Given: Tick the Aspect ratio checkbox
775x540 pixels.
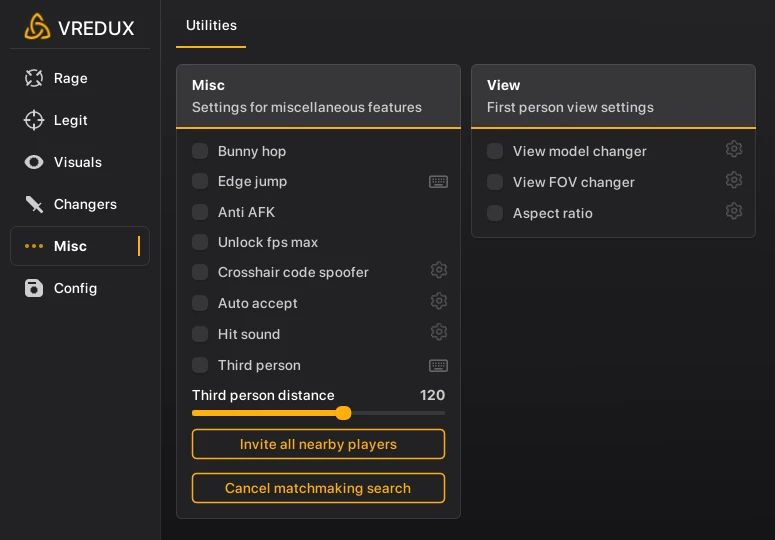Looking at the screenshot, I should pos(495,213).
